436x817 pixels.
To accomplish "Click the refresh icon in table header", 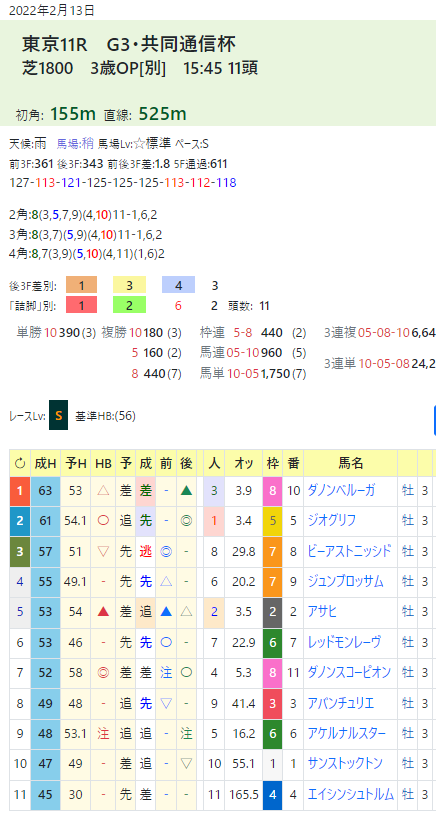I will coord(20,463).
